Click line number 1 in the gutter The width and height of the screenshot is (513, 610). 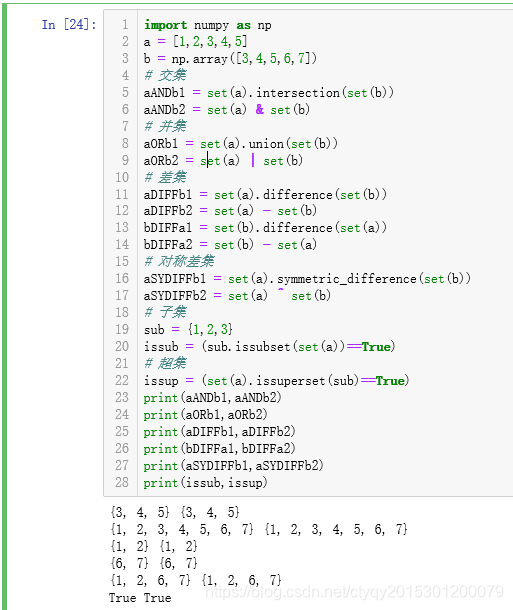point(125,25)
